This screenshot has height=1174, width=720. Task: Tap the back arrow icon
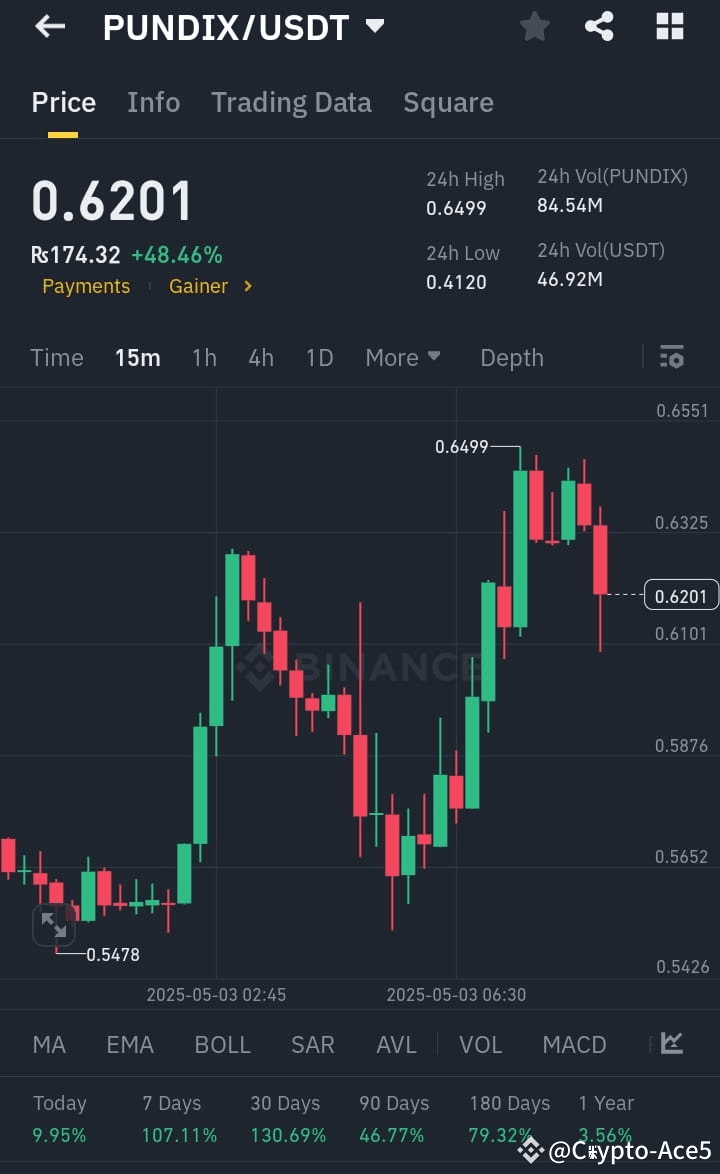(49, 26)
